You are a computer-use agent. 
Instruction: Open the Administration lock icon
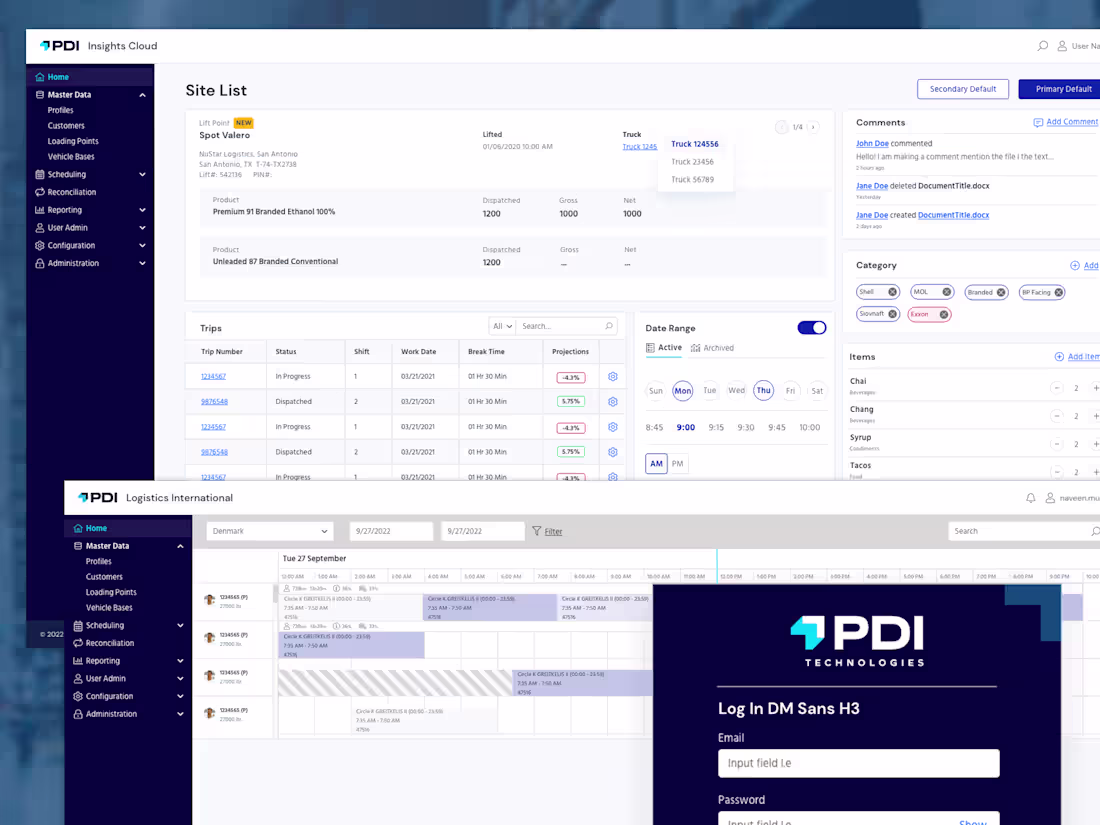click(38, 263)
